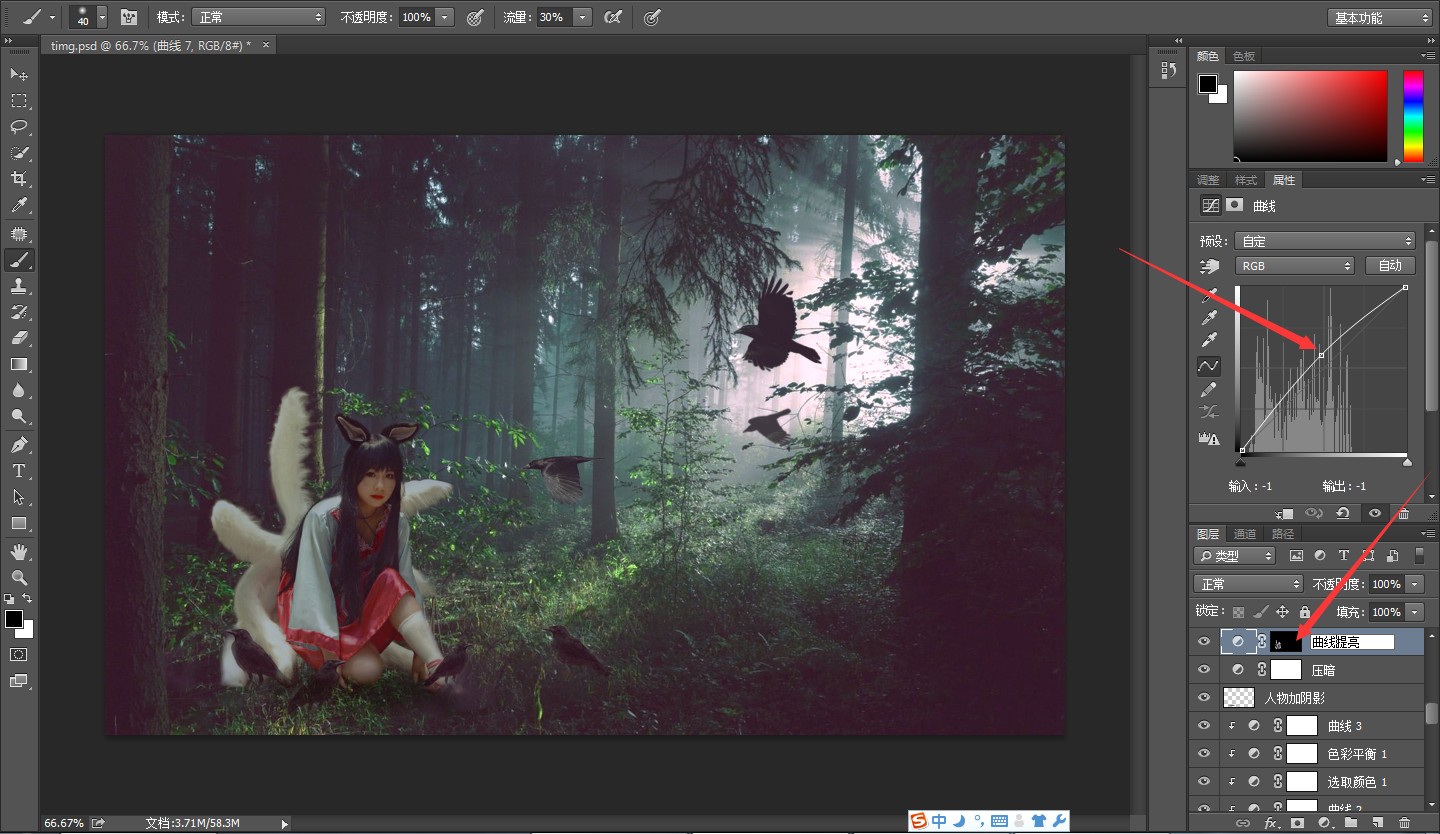Select the Rectangle shape tool

click(19, 523)
